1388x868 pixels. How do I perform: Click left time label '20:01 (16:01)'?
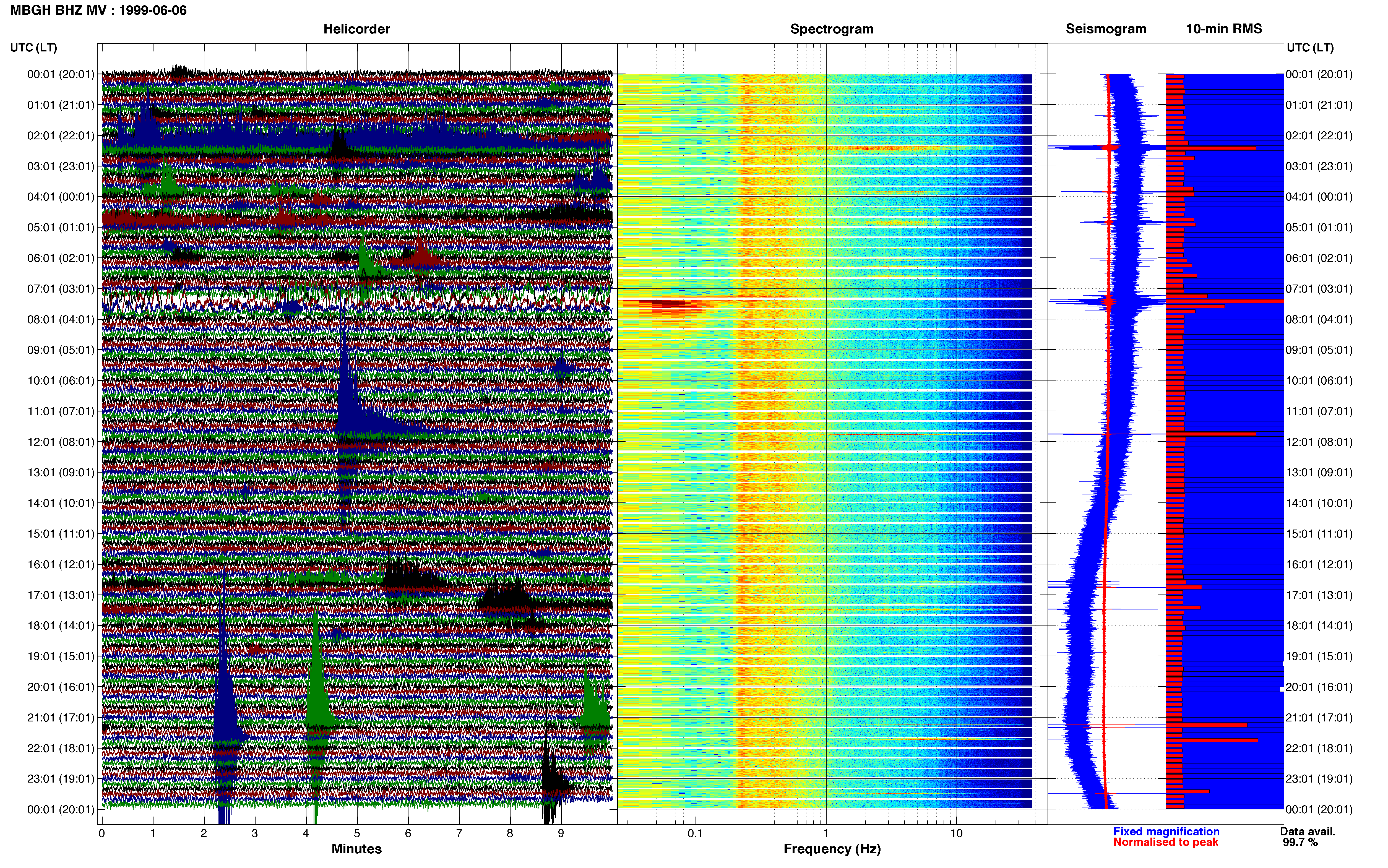click(x=60, y=687)
